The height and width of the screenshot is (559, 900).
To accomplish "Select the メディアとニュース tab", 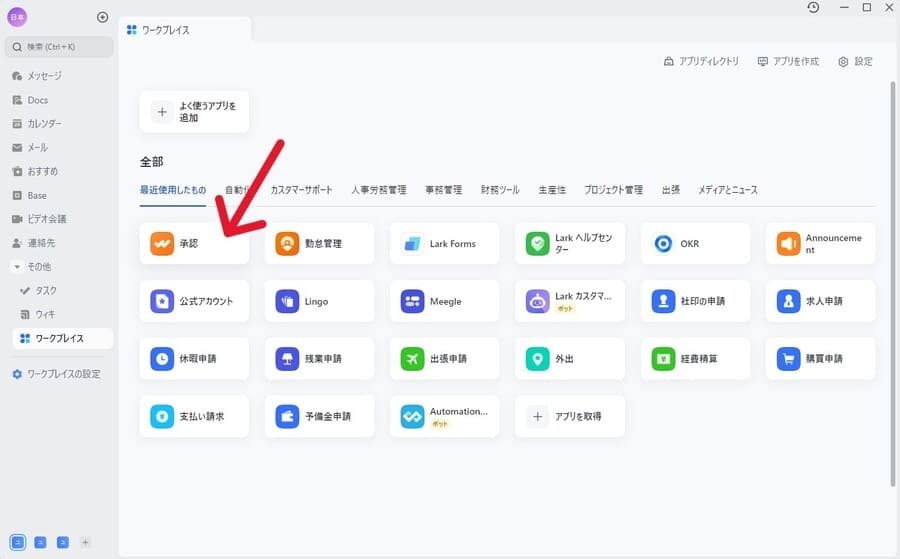I will coord(728,189).
